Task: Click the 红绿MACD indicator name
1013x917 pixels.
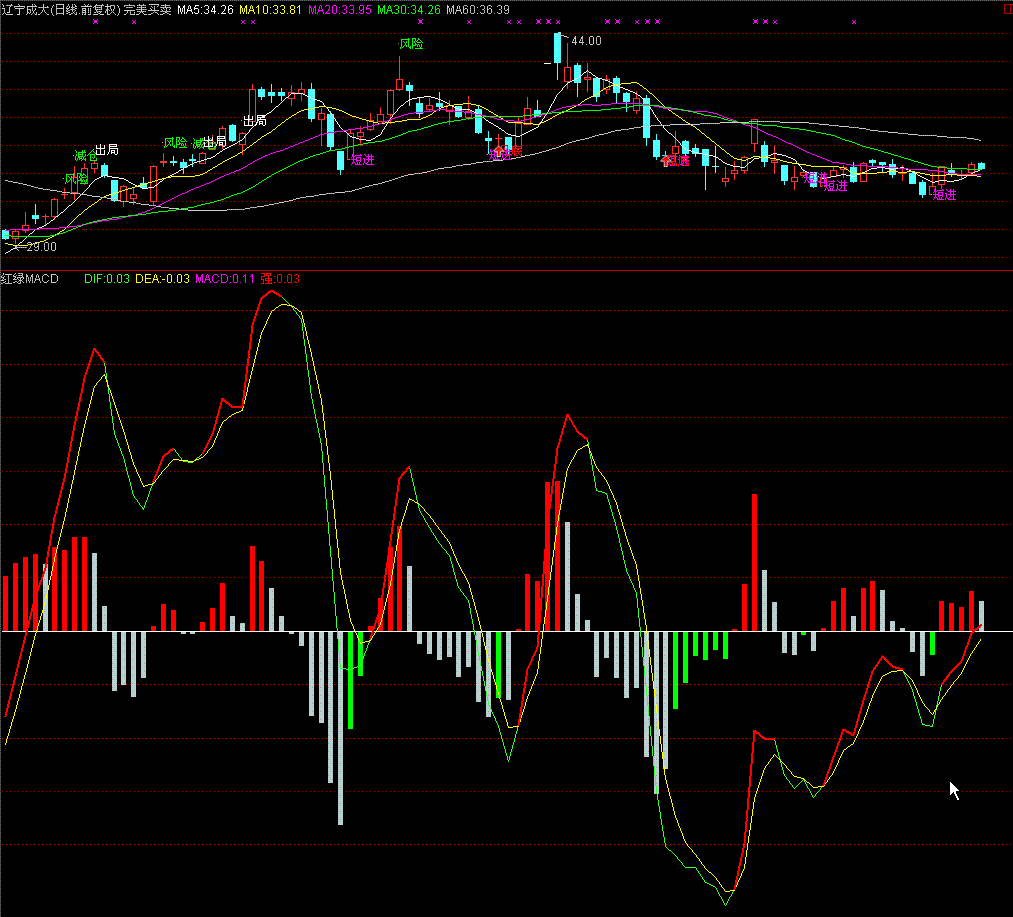Action: (30, 279)
